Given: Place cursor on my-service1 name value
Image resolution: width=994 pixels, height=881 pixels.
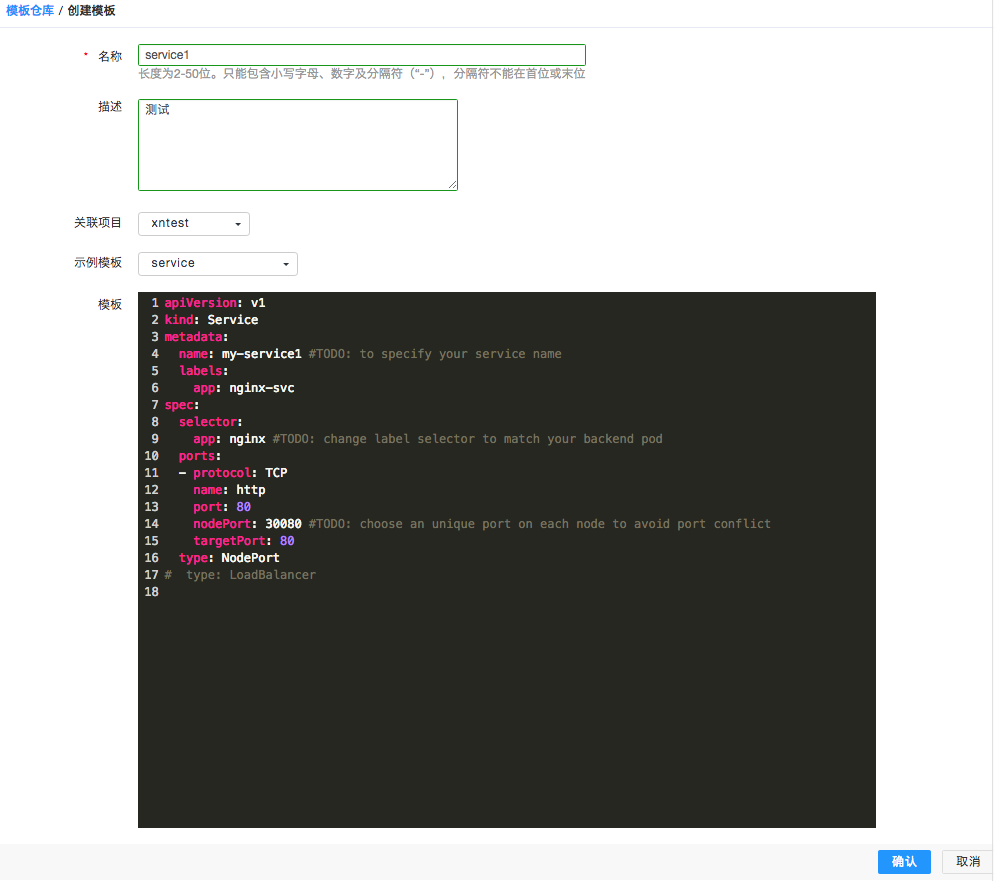Looking at the screenshot, I should [x=261, y=354].
